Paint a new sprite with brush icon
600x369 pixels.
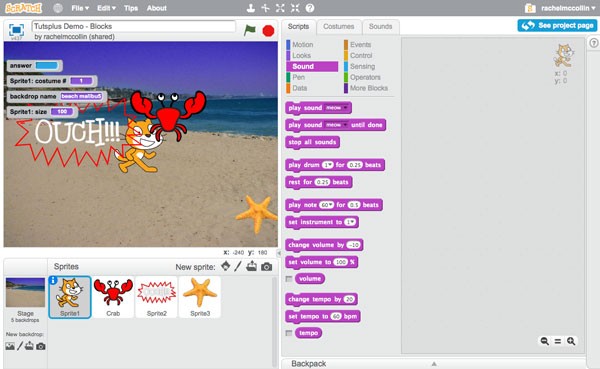click(x=238, y=266)
